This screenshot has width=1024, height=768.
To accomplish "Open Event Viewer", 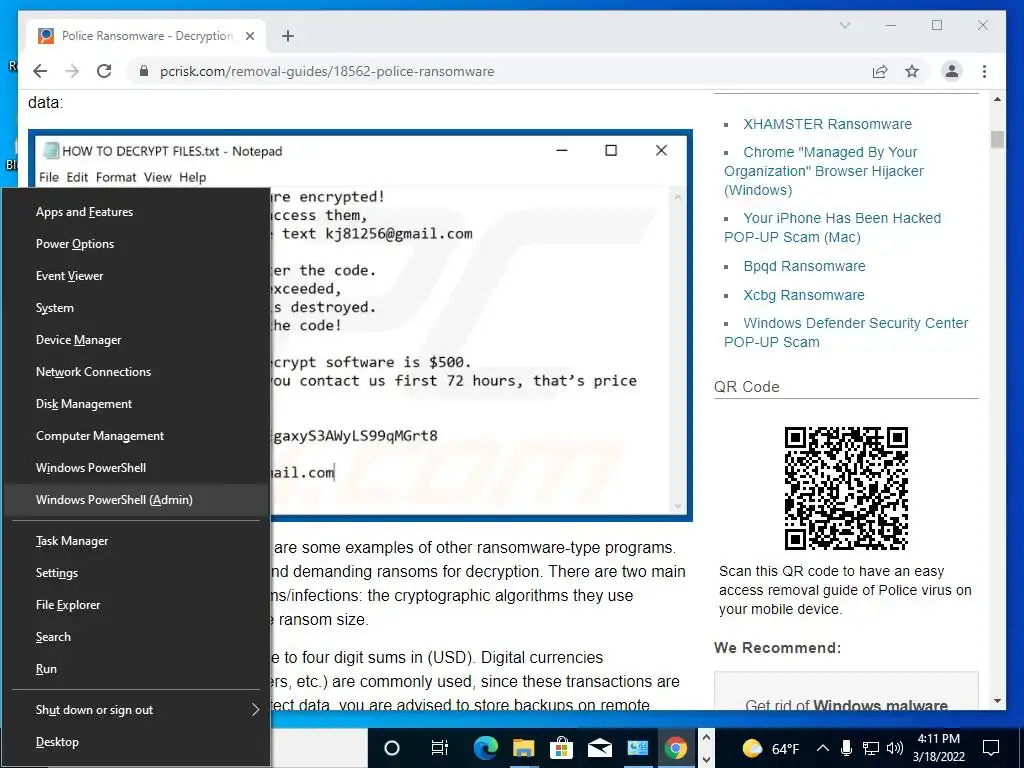I will 137,276.
